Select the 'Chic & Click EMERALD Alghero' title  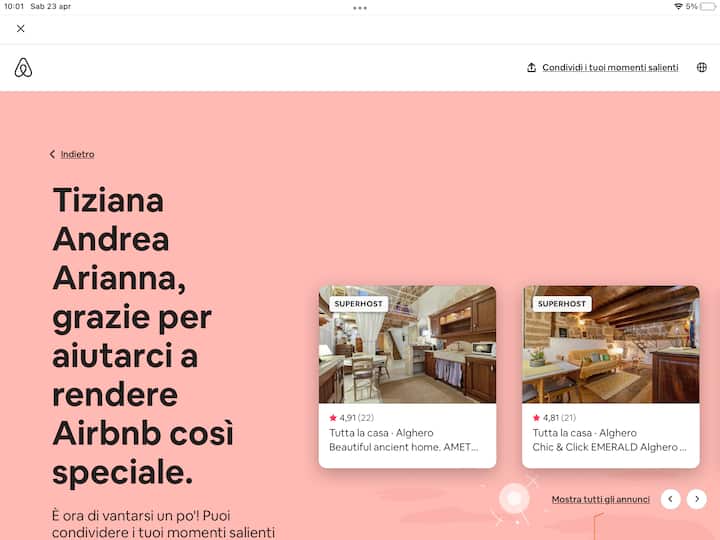point(609,447)
